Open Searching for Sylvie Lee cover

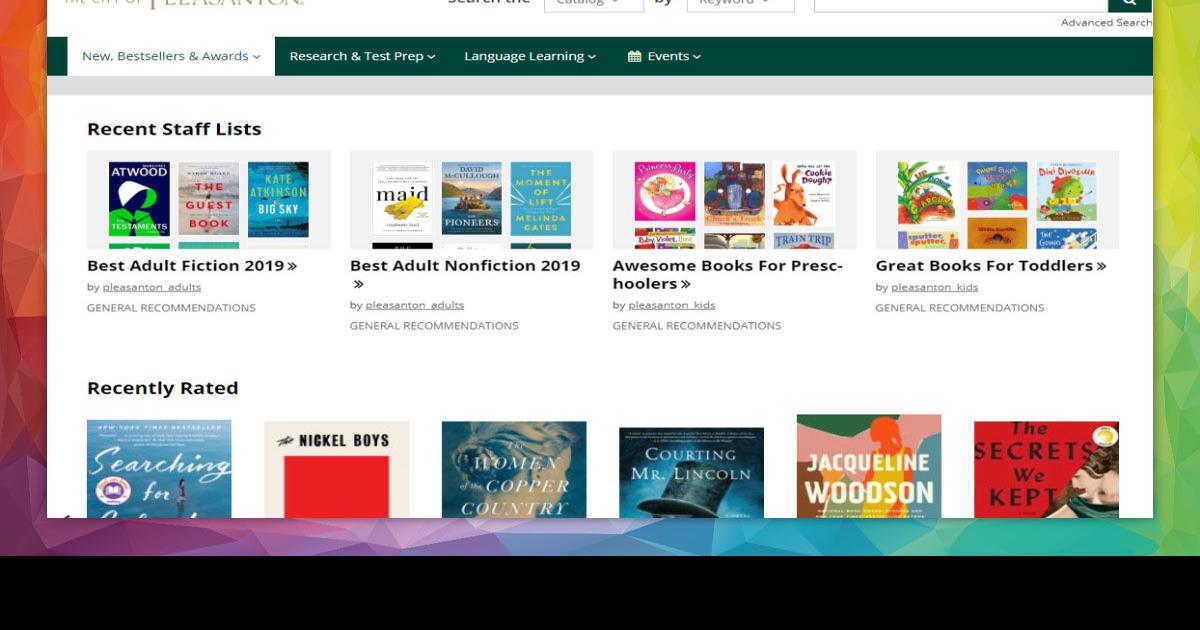pos(159,469)
